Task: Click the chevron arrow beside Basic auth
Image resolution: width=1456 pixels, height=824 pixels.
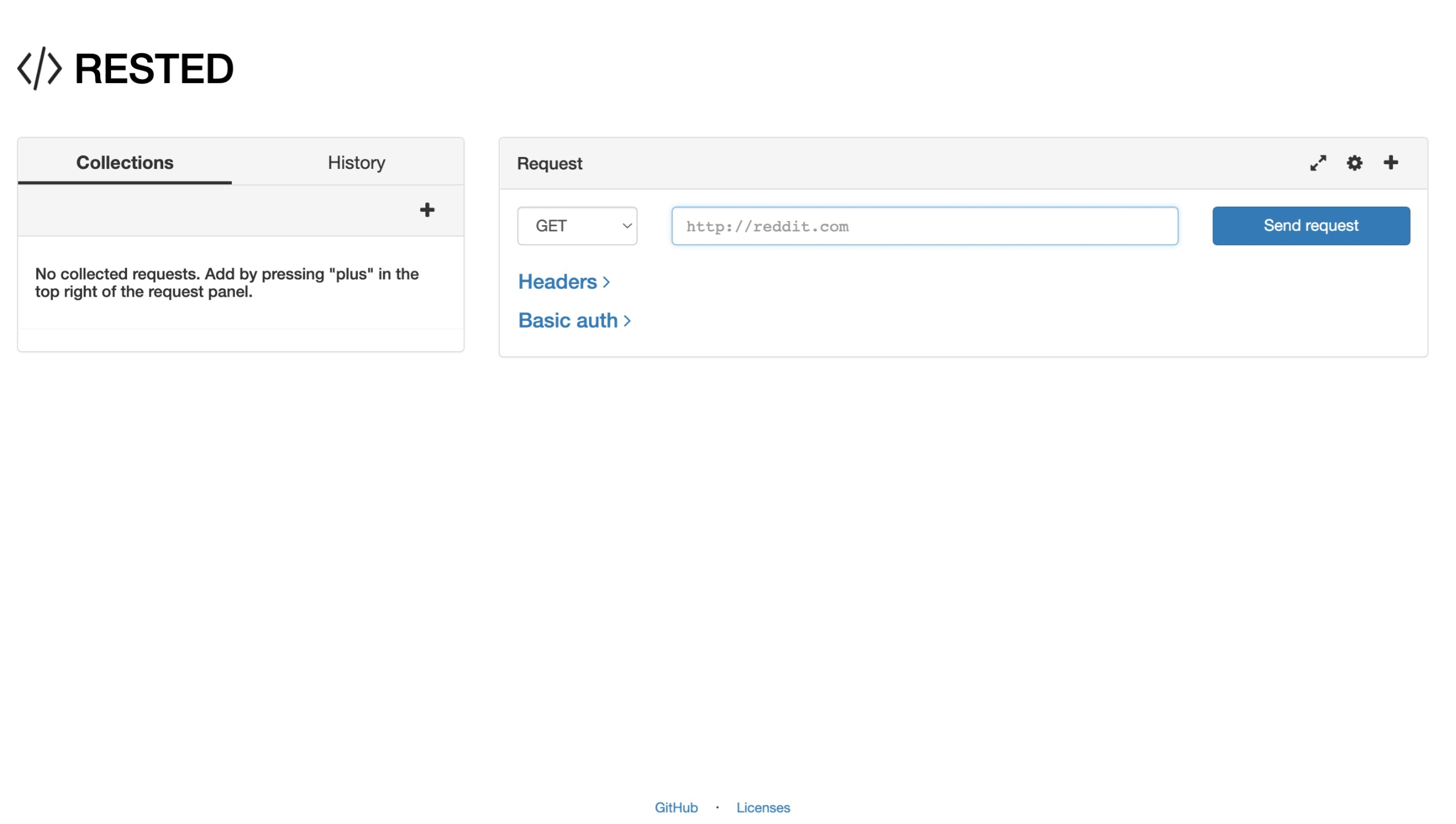Action: pyautogui.click(x=627, y=321)
